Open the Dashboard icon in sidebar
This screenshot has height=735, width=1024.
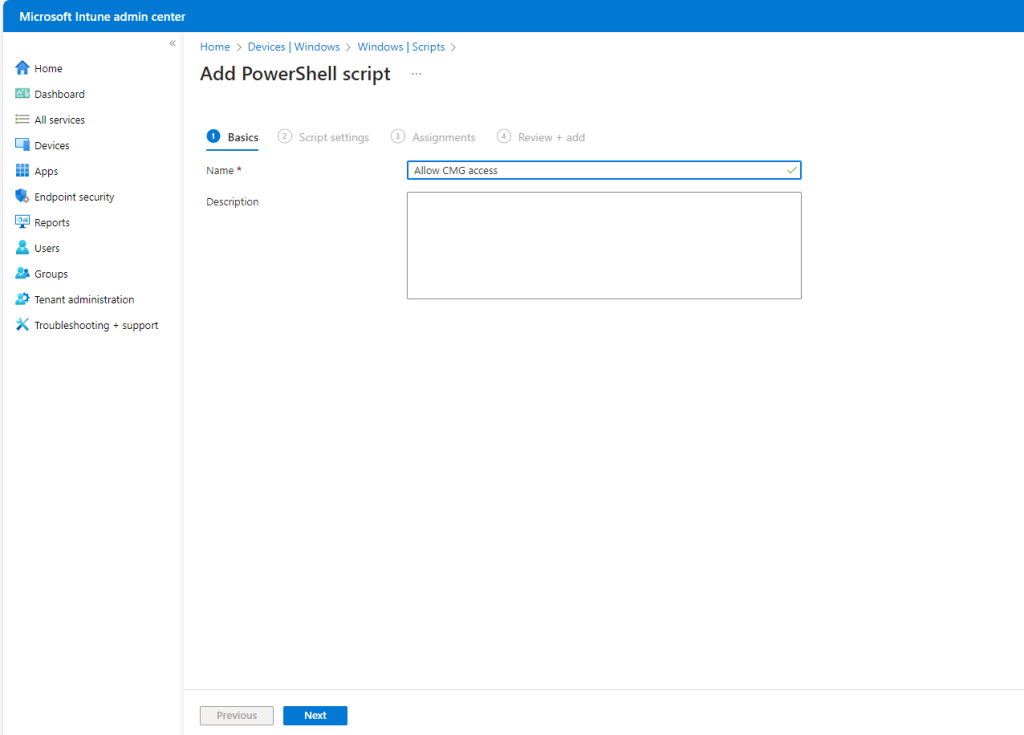pyautogui.click(x=22, y=94)
